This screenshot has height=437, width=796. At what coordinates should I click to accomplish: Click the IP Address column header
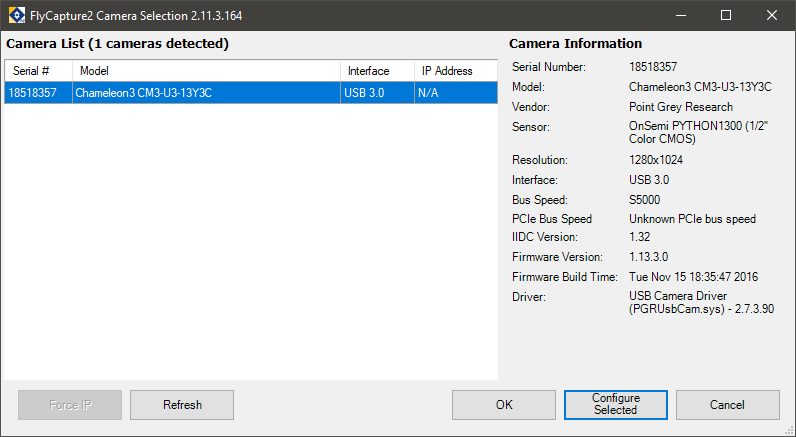456,71
